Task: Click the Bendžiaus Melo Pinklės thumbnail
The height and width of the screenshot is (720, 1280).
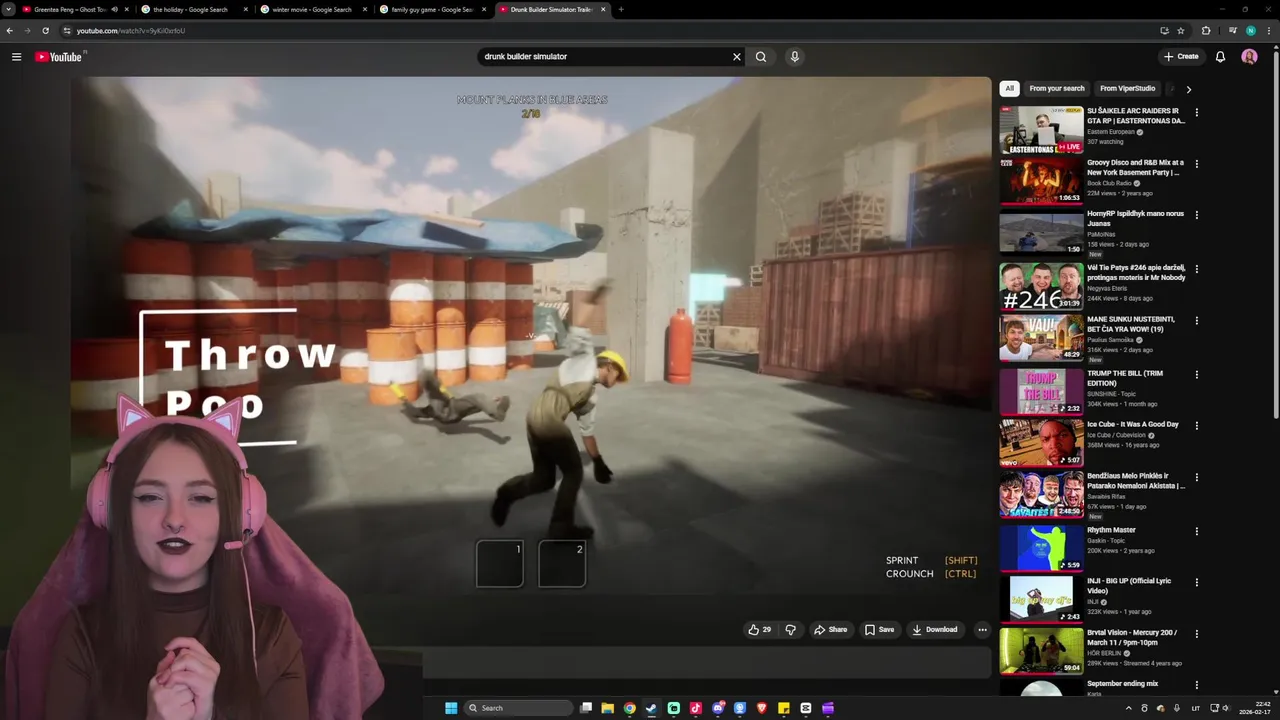Action: point(1041,495)
